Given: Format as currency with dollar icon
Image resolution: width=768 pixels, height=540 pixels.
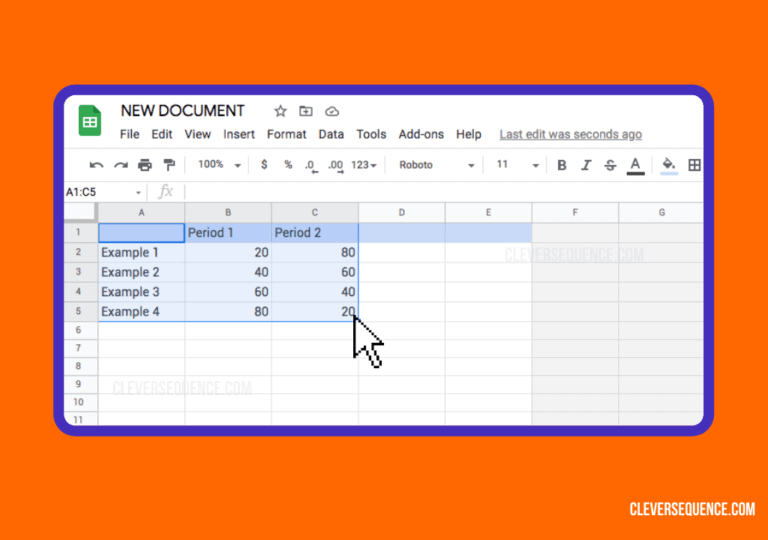Looking at the screenshot, I should click(264, 165).
